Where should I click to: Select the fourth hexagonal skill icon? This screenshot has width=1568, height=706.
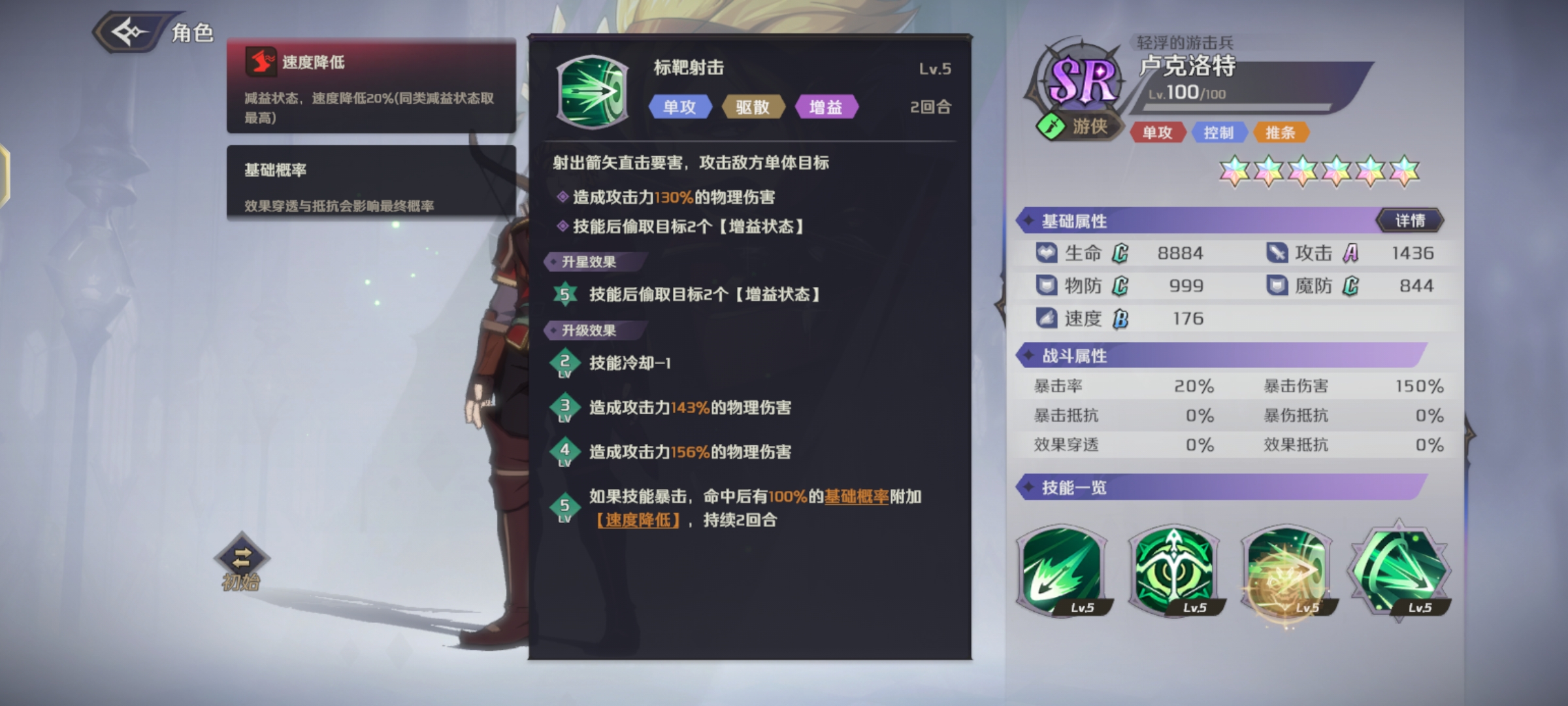coord(1399,571)
